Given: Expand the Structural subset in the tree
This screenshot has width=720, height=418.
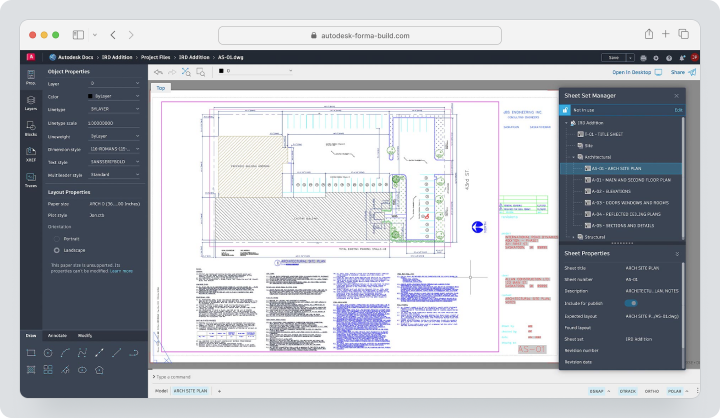Looking at the screenshot, I should [x=574, y=237].
